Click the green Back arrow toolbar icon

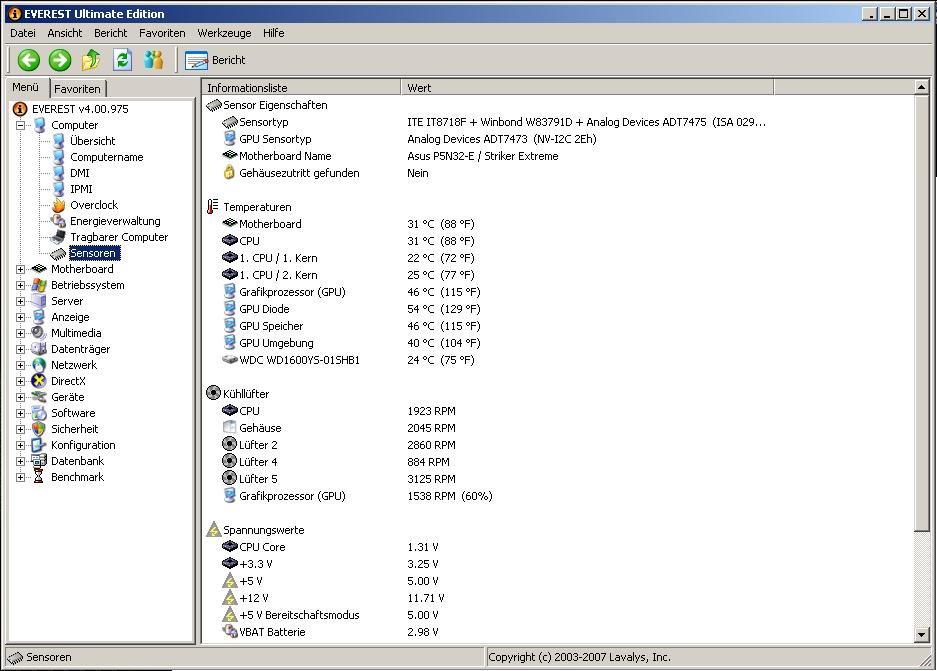pyautogui.click(x=28, y=60)
